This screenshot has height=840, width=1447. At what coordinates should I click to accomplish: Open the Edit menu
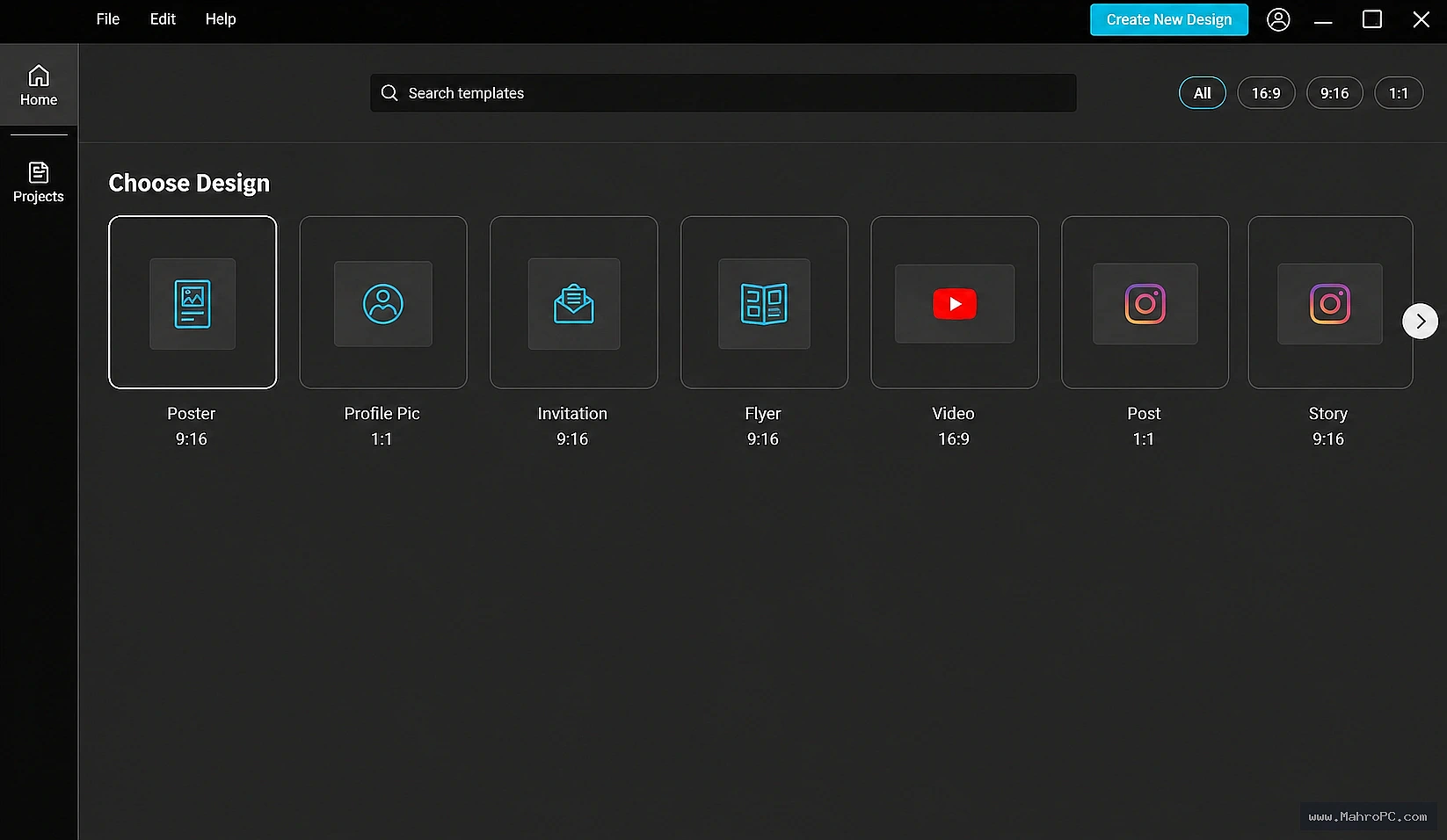click(163, 19)
